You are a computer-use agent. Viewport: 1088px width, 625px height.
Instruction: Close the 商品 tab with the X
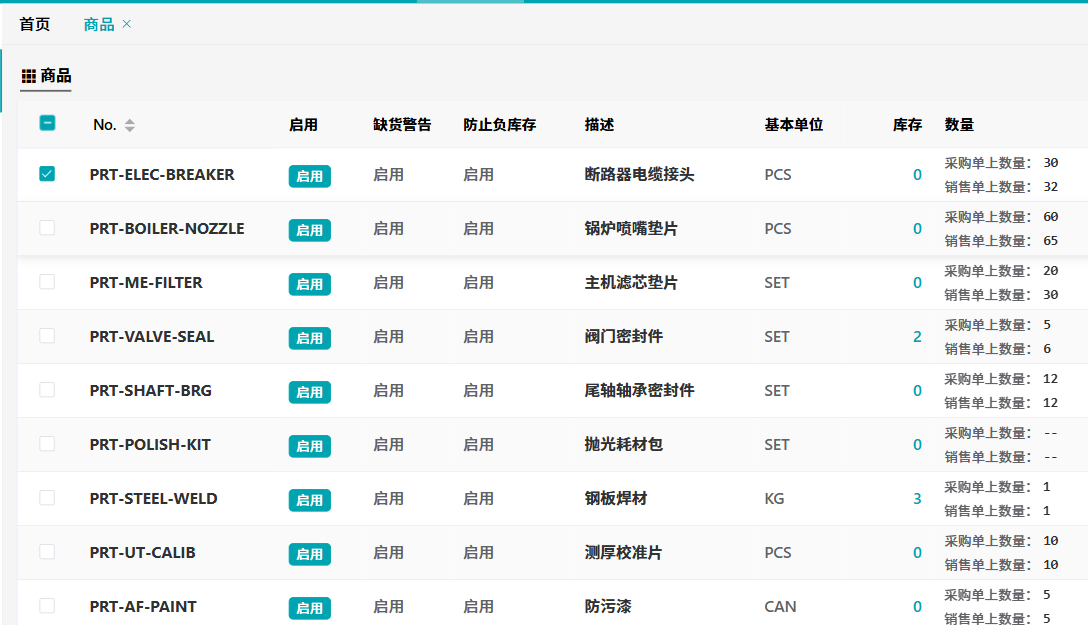pyautogui.click(x=127, y=24)
